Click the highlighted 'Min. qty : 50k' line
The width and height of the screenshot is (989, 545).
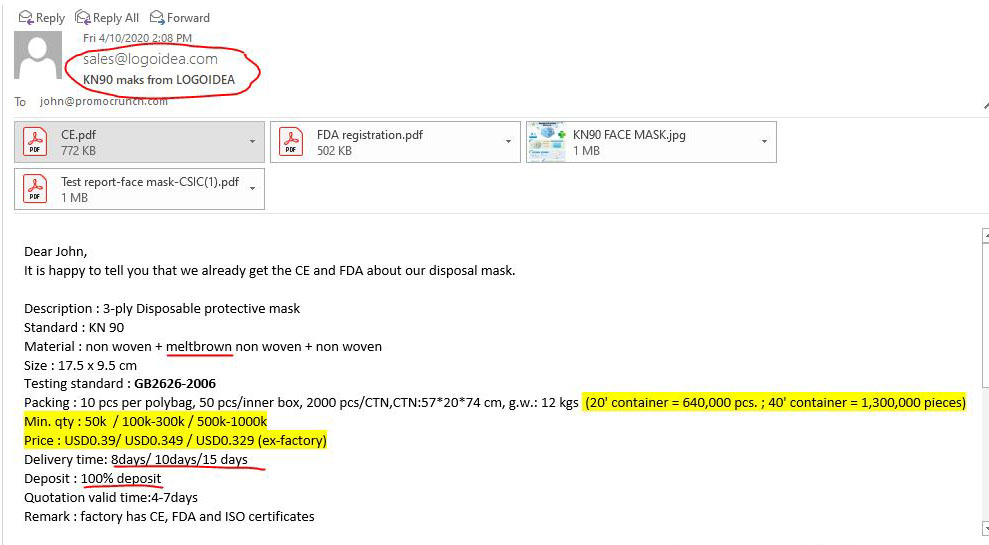146,421
